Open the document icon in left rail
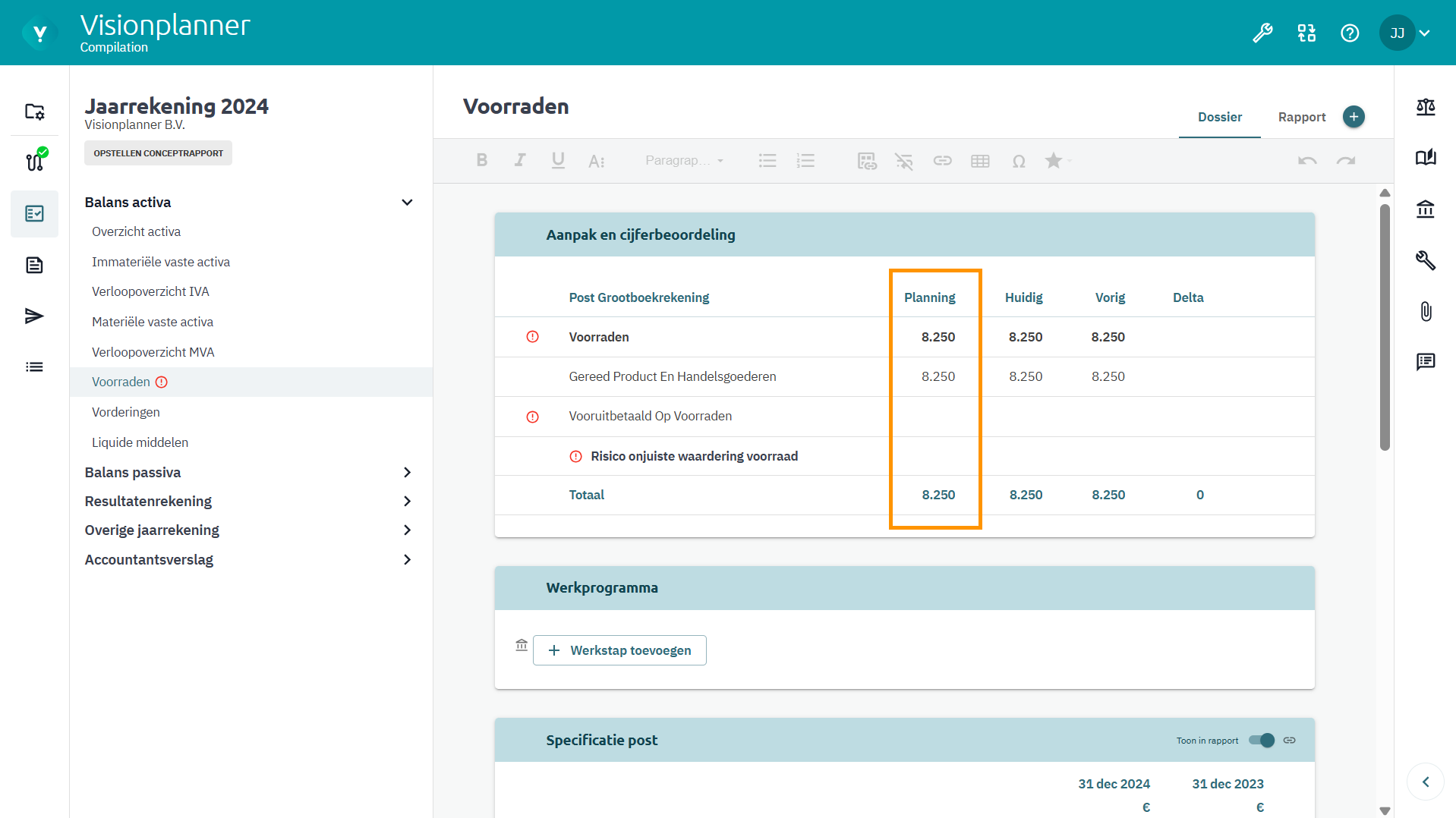 coord(34,265)
